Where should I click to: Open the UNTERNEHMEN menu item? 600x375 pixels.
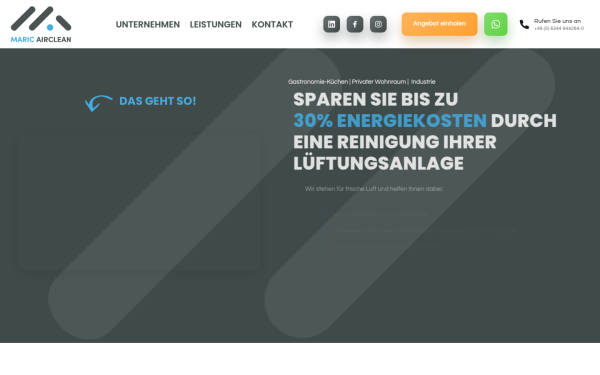148,24
